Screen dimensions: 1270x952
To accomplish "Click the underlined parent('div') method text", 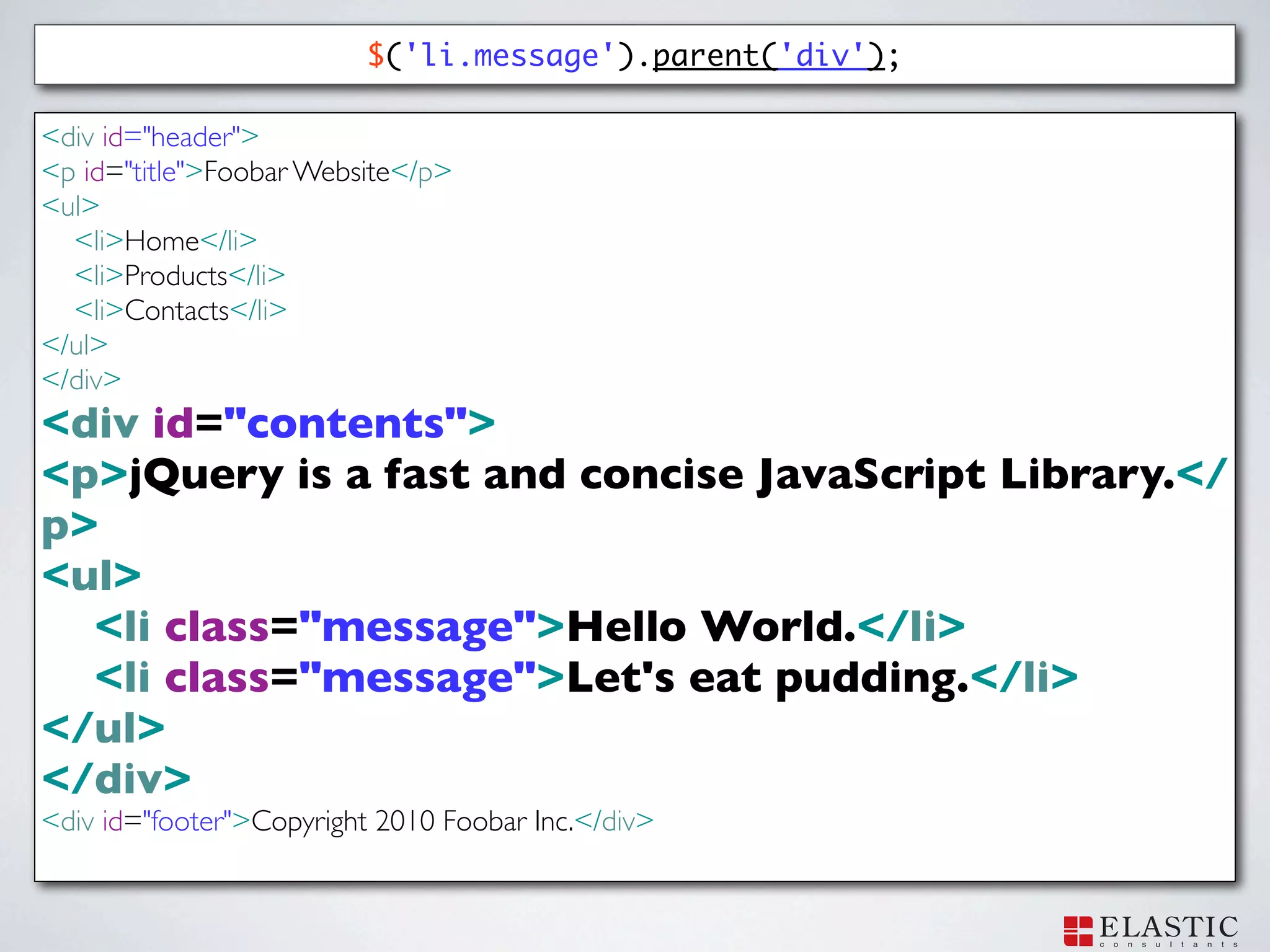I will (768, 56).
